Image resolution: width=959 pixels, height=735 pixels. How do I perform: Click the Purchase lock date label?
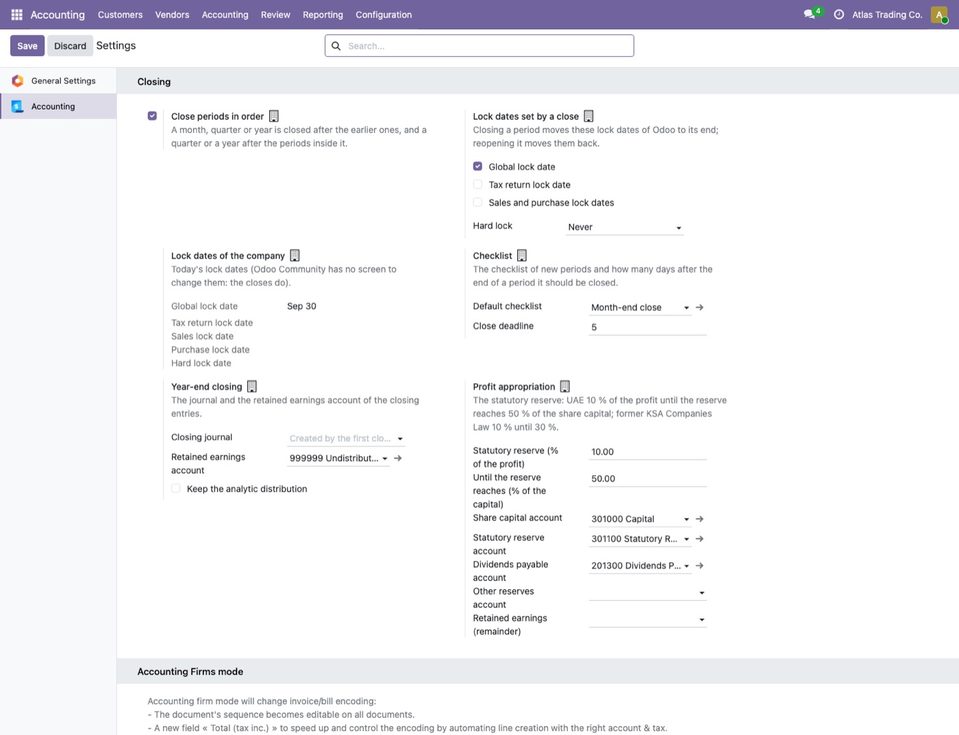(x=210, y=350)
